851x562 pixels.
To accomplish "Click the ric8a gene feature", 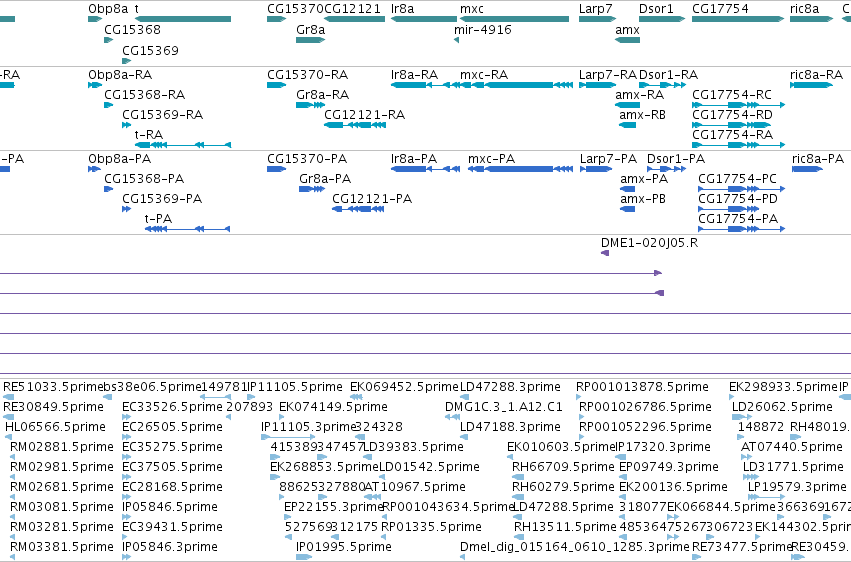I will pyautogui.click(x=811, y=19).
